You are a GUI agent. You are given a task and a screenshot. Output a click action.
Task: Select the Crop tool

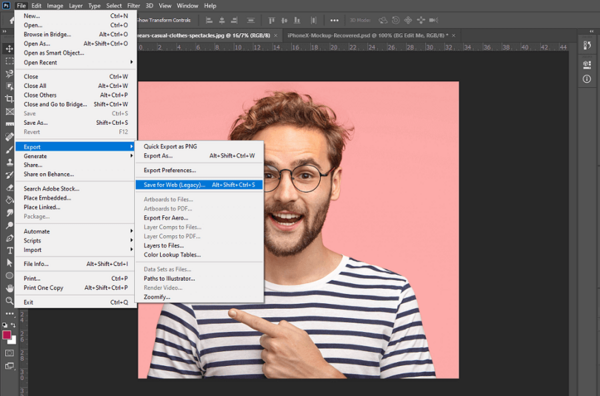pos(9,99)
